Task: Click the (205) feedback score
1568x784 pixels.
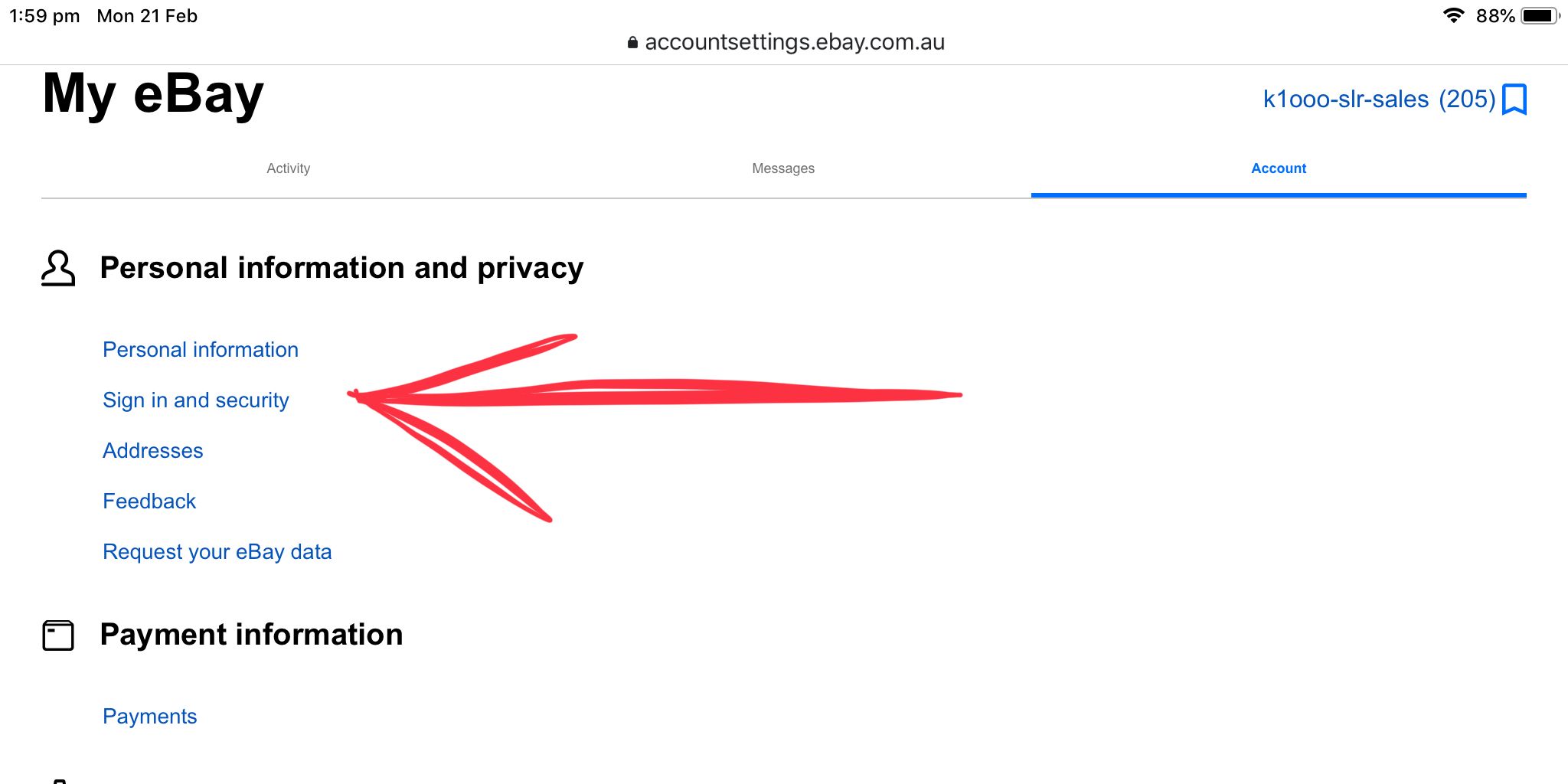Action: tap(1466, 100)
